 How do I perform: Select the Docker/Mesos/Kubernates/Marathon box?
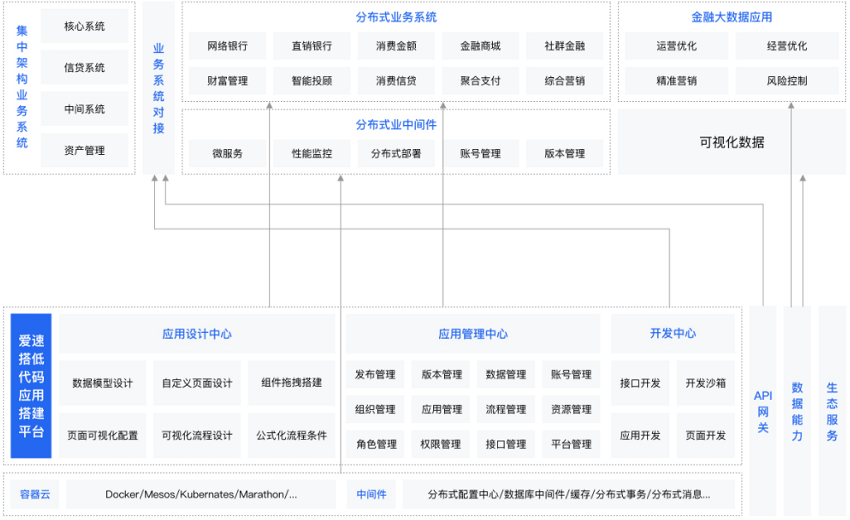[201, 494]
